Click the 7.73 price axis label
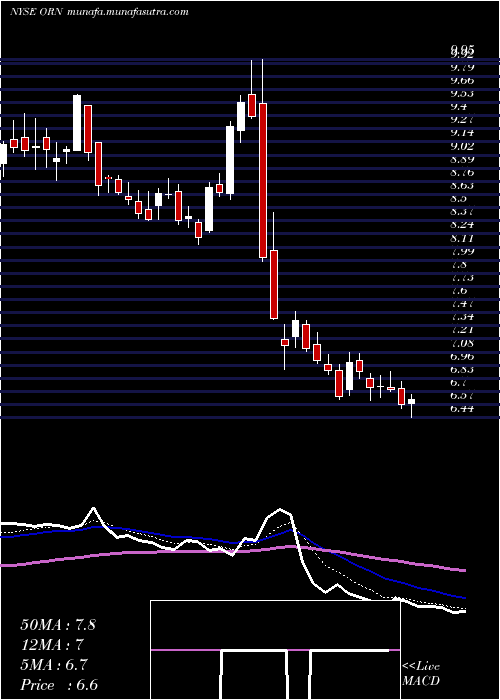 click(x=462, y=278)
